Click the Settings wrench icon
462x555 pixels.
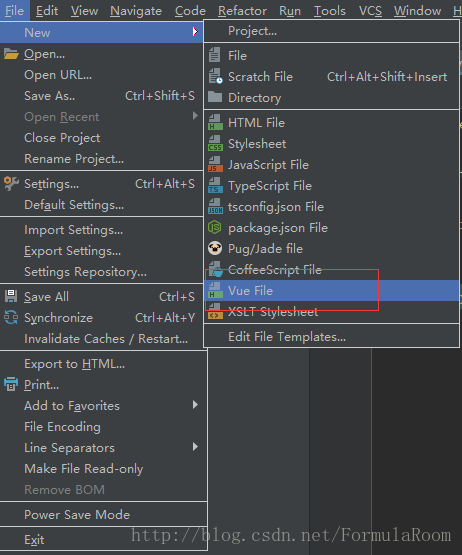[x=11, y=184]
